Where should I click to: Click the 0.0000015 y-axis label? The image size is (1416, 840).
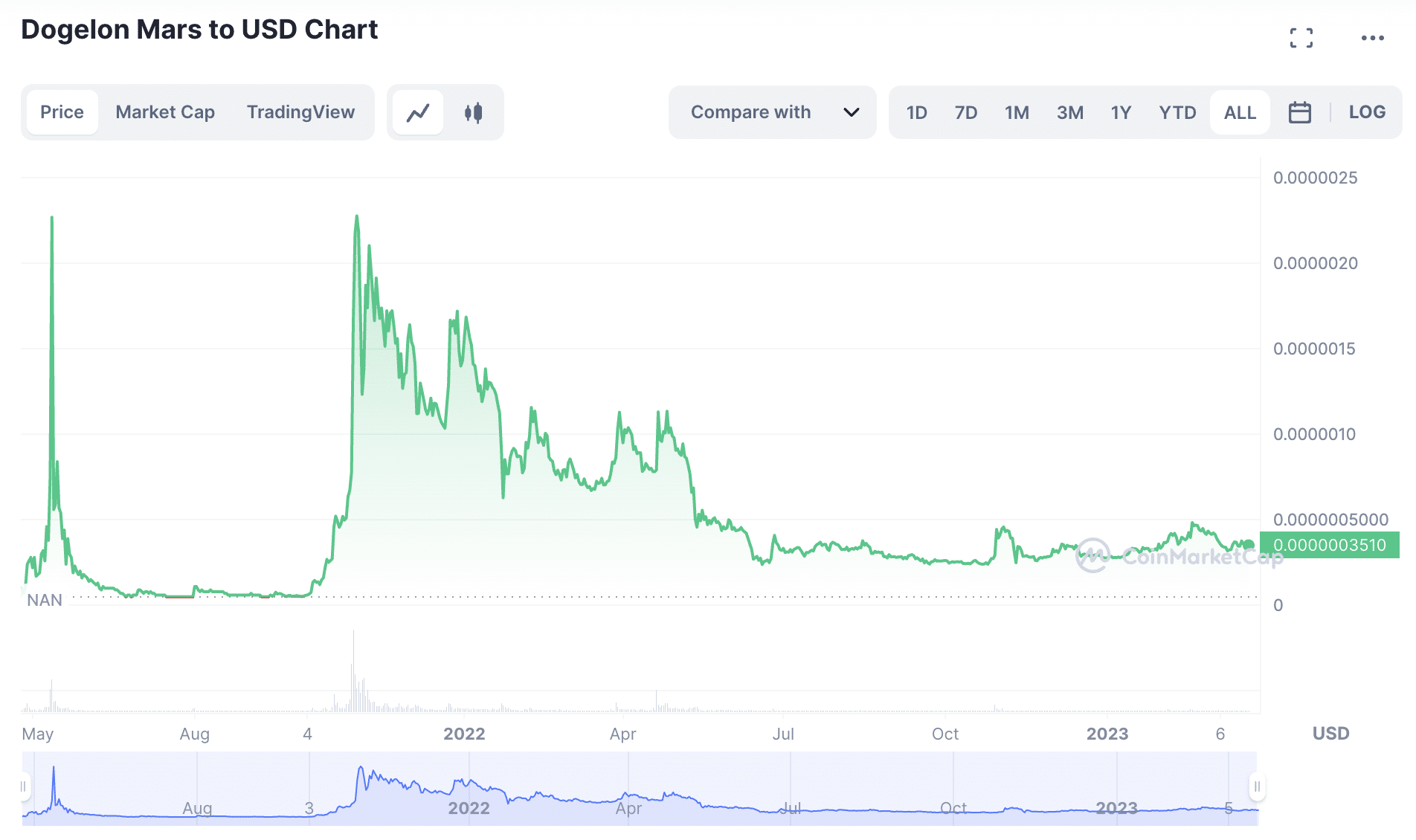1314,349
